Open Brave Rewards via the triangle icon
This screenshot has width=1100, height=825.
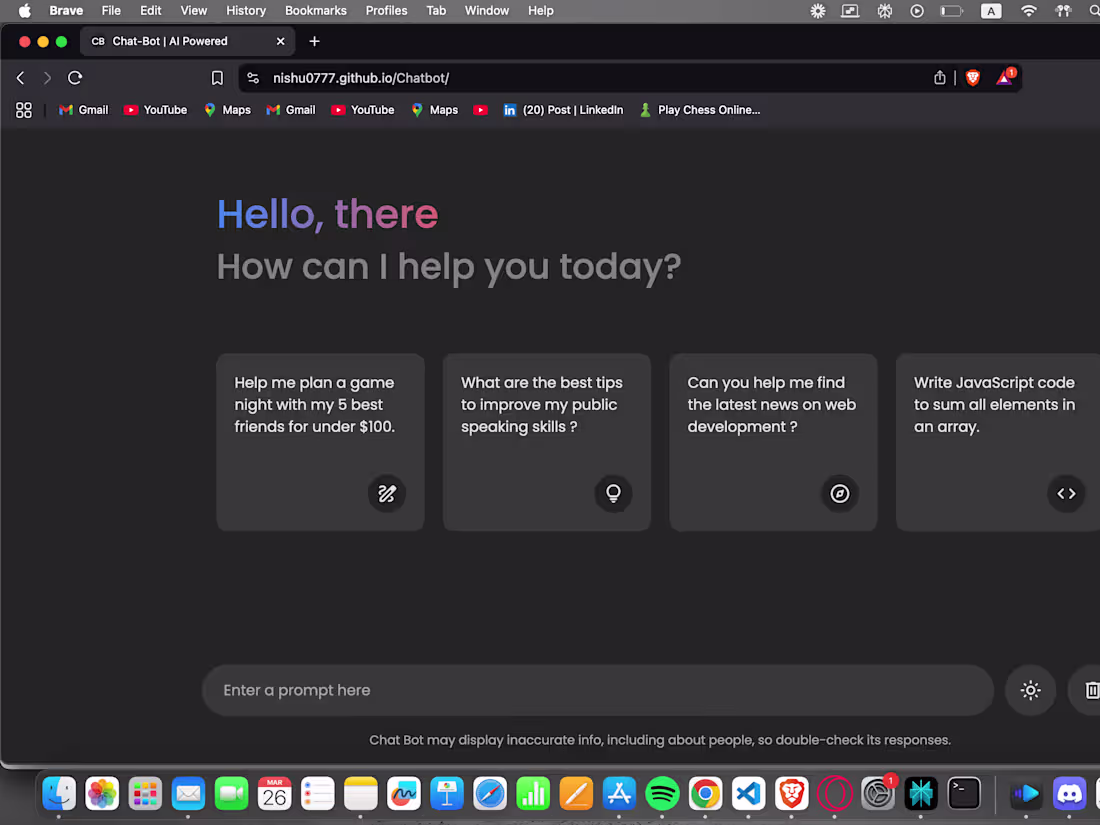pyautogui.click(x=1004, y=77)
